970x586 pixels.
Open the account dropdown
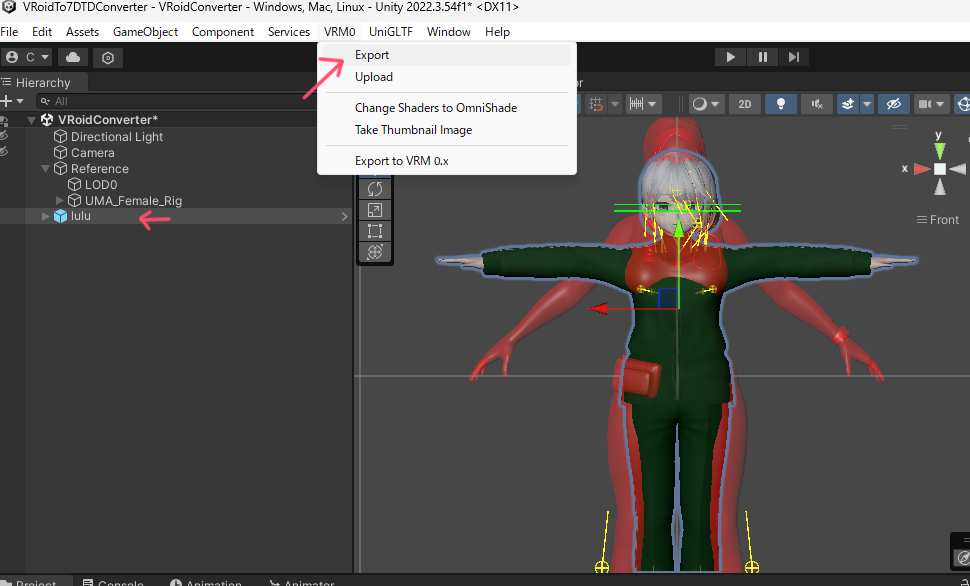click(x=26, y=58)
